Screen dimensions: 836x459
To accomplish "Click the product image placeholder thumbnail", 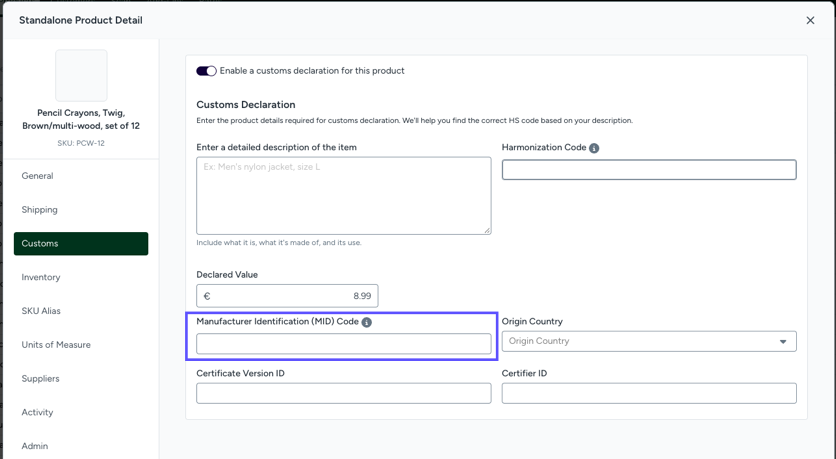I will point(81,76).
